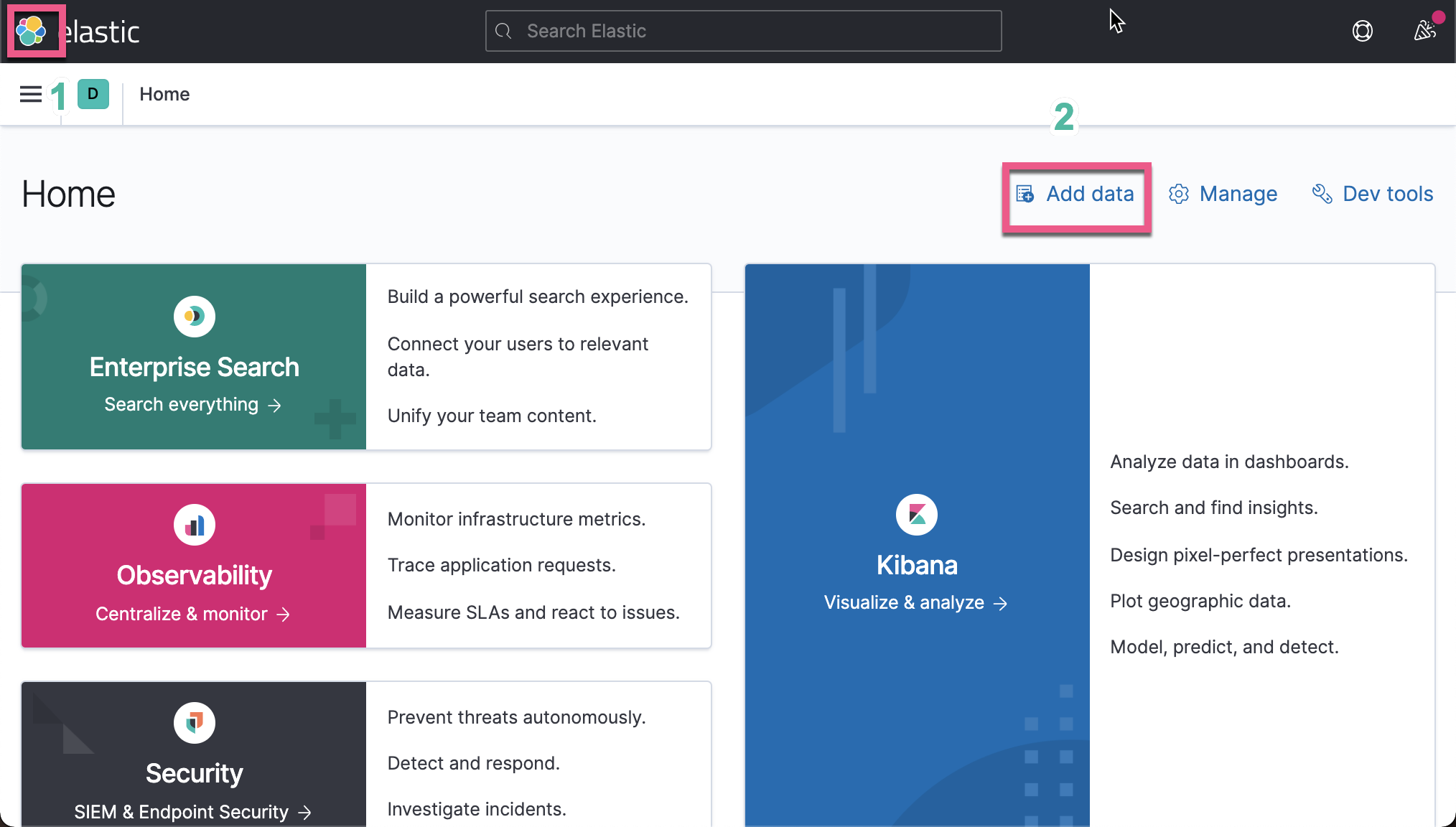Viewport: 1456px width, 827px height.
Task: Click the Enterprise Search round logo
Action: tap(194, 316)
